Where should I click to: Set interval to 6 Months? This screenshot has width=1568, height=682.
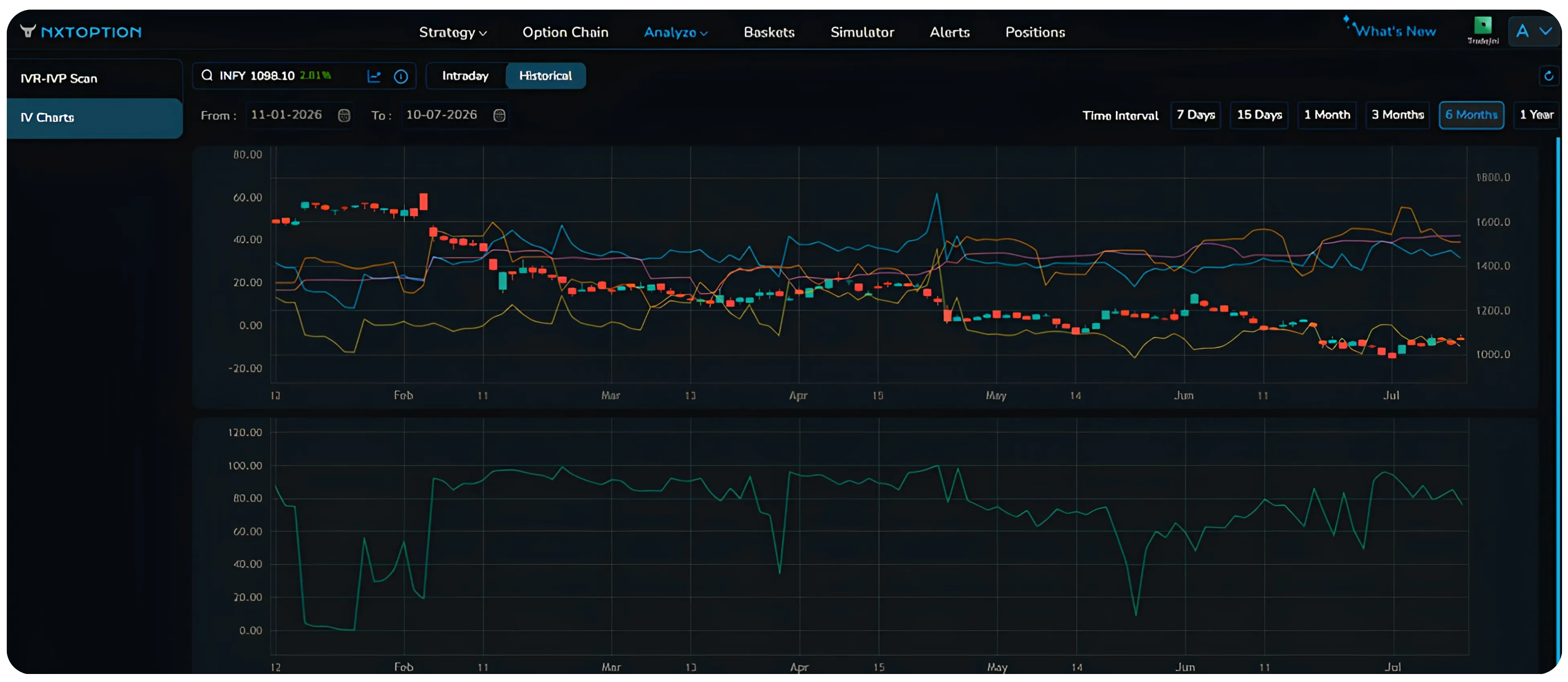click(x=1471, y=115)
